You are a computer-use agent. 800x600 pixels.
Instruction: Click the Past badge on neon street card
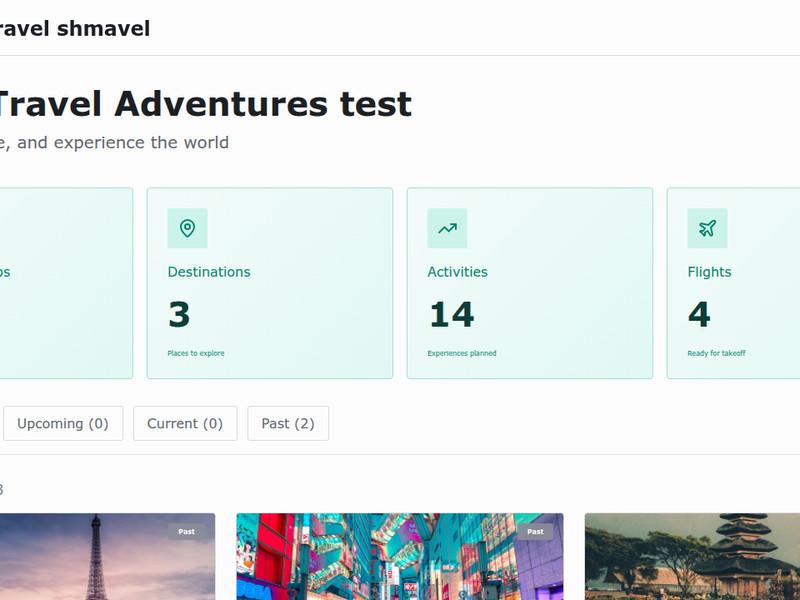(x=535, y=532)
